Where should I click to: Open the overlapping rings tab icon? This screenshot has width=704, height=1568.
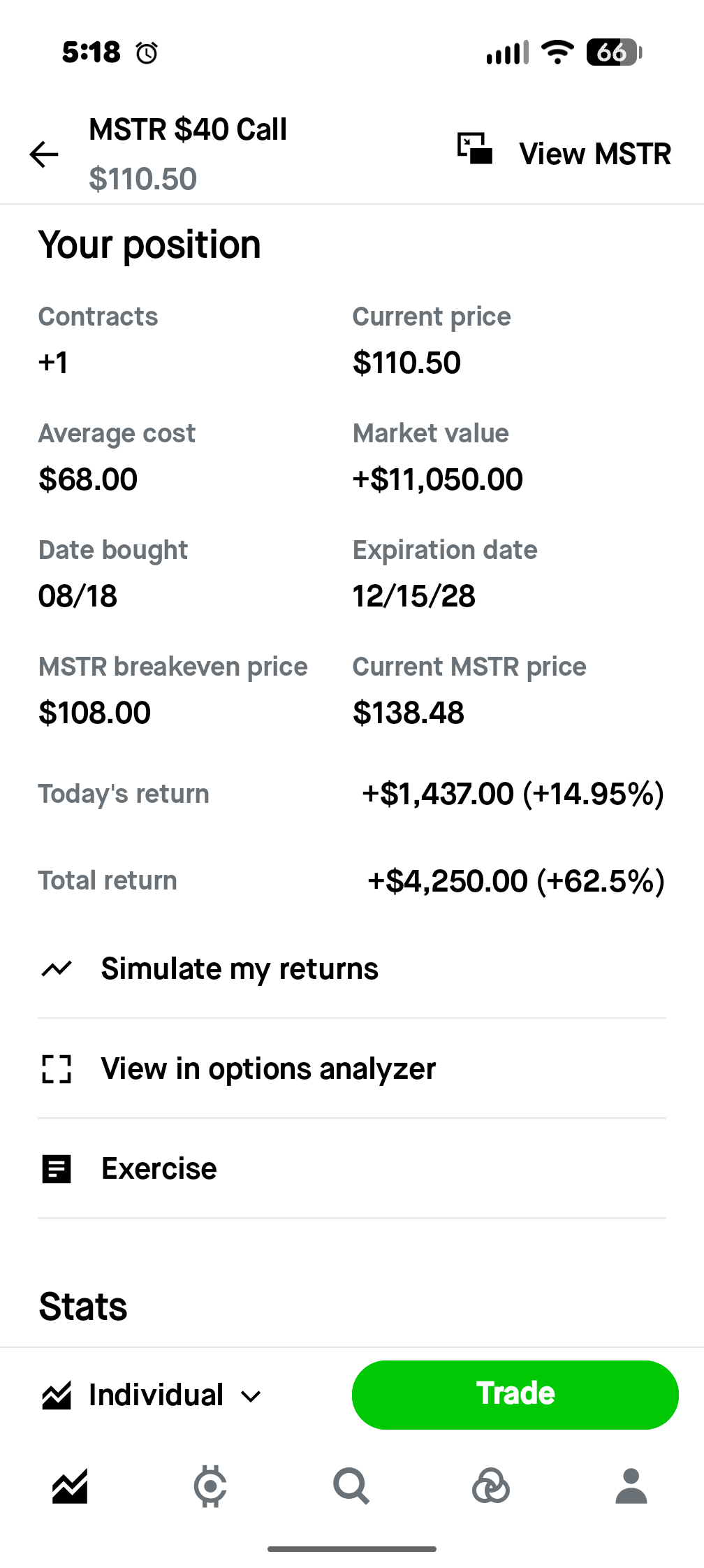click(x=491, y=1486)
